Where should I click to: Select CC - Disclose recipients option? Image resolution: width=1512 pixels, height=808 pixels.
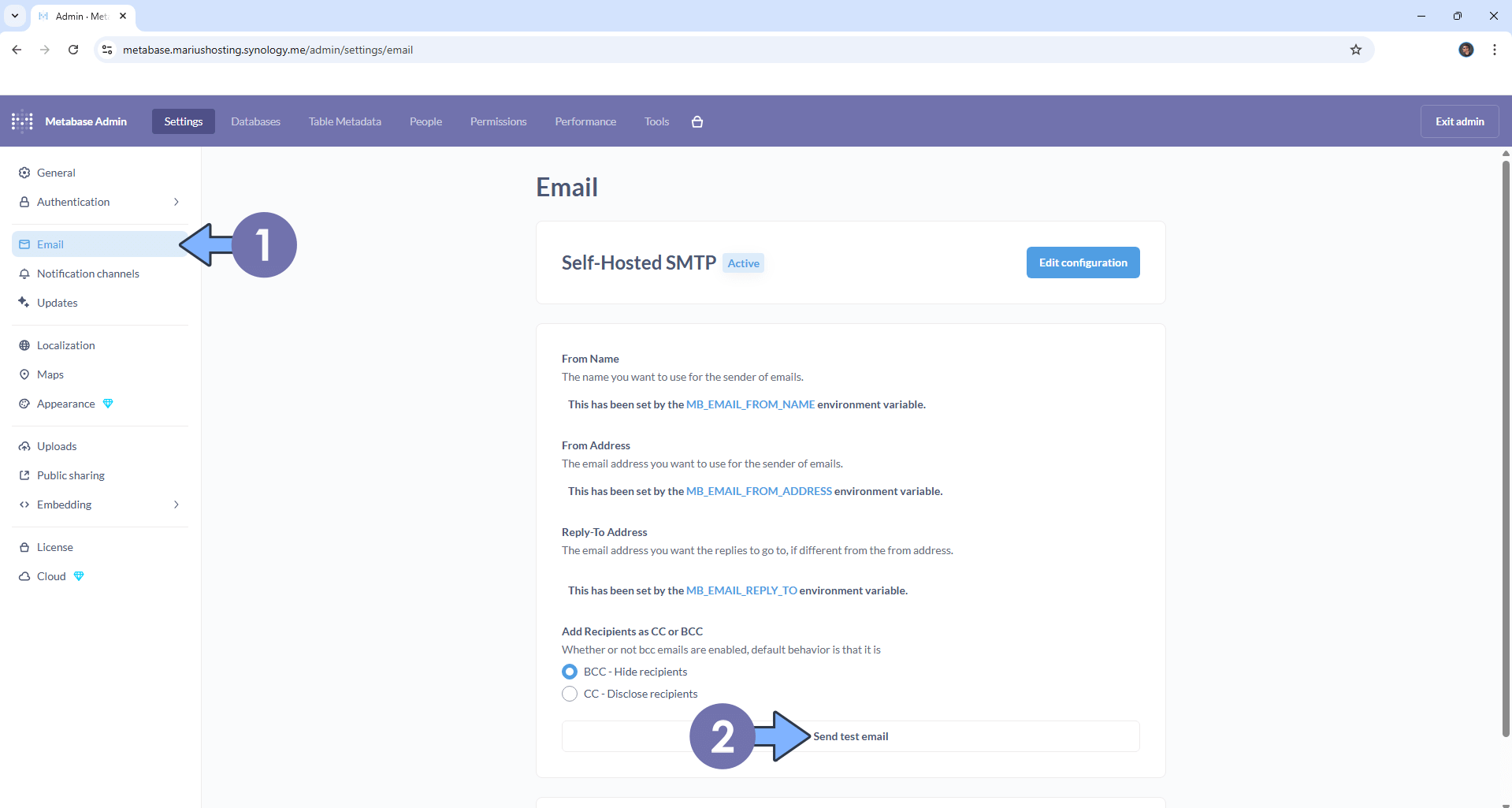tap(570, 694)
